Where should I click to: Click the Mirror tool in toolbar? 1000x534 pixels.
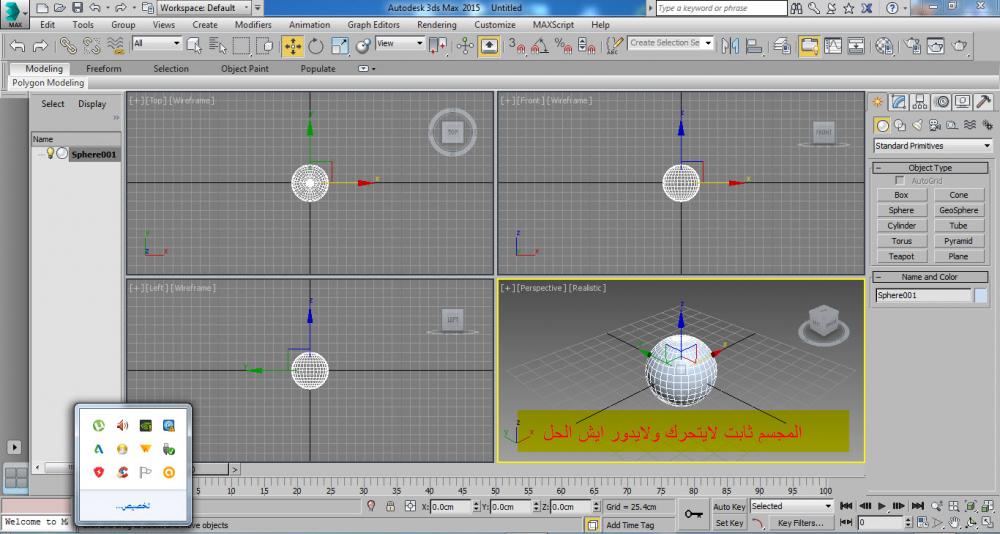point(728,45)
